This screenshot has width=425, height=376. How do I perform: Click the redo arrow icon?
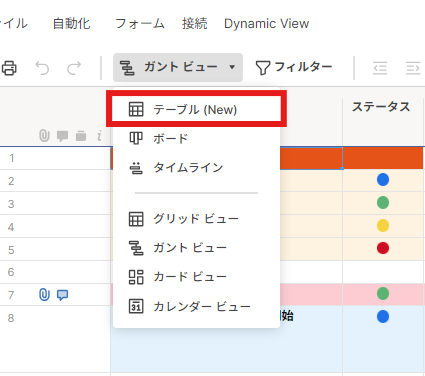tap(74, 68)
